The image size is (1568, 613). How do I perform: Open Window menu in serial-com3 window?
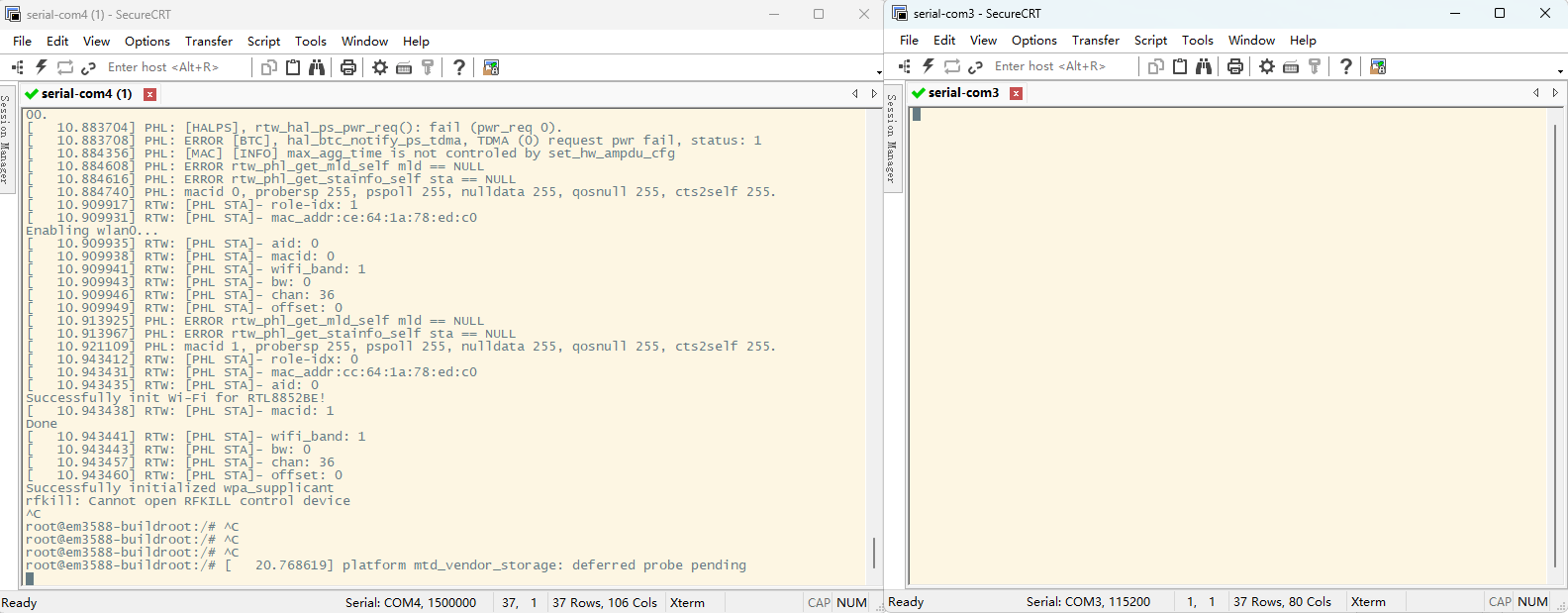1251,41
